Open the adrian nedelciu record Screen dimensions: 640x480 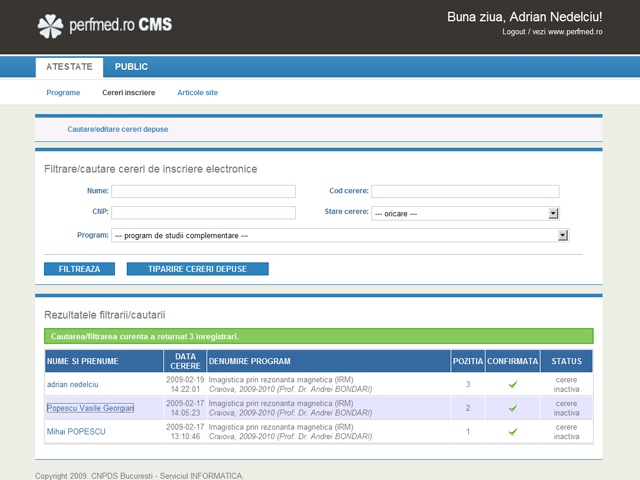(x=73, y=384)
